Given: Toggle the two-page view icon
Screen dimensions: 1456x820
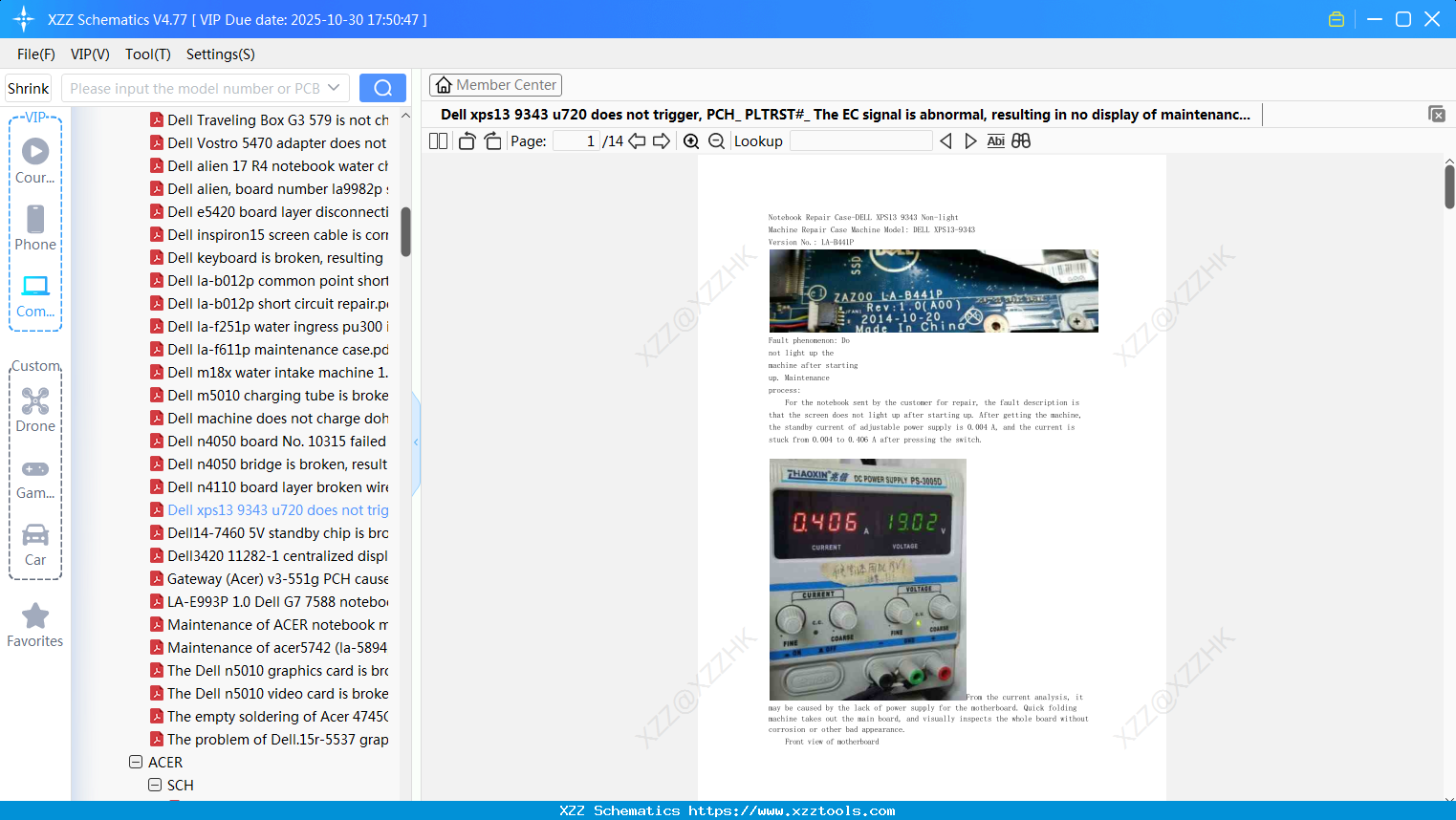Looking at the screenshot, I should pyautogui.click(x=438, y=141).
